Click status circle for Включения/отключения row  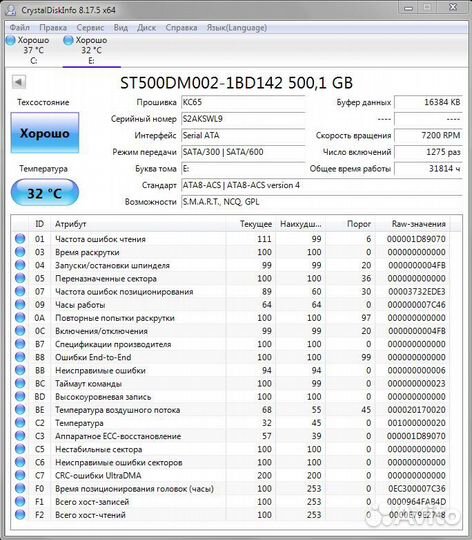point(20,331)
